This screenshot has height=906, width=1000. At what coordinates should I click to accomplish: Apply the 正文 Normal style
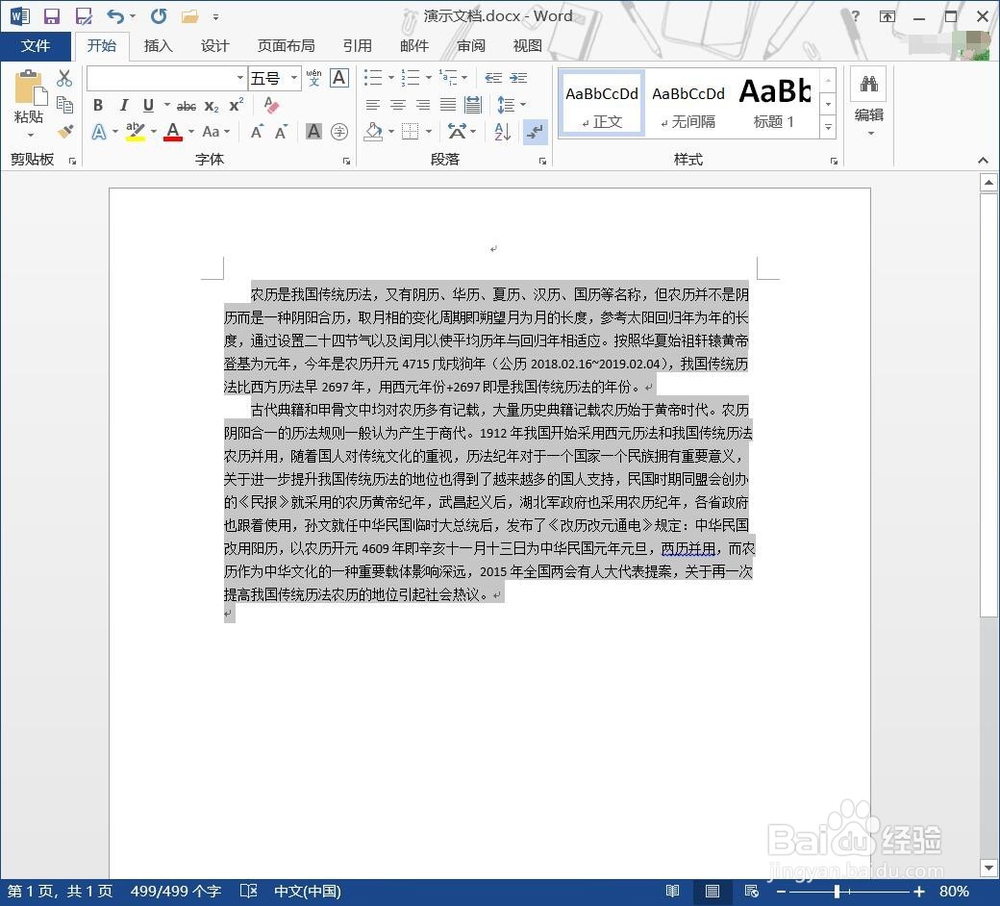[x=601, y=104]
